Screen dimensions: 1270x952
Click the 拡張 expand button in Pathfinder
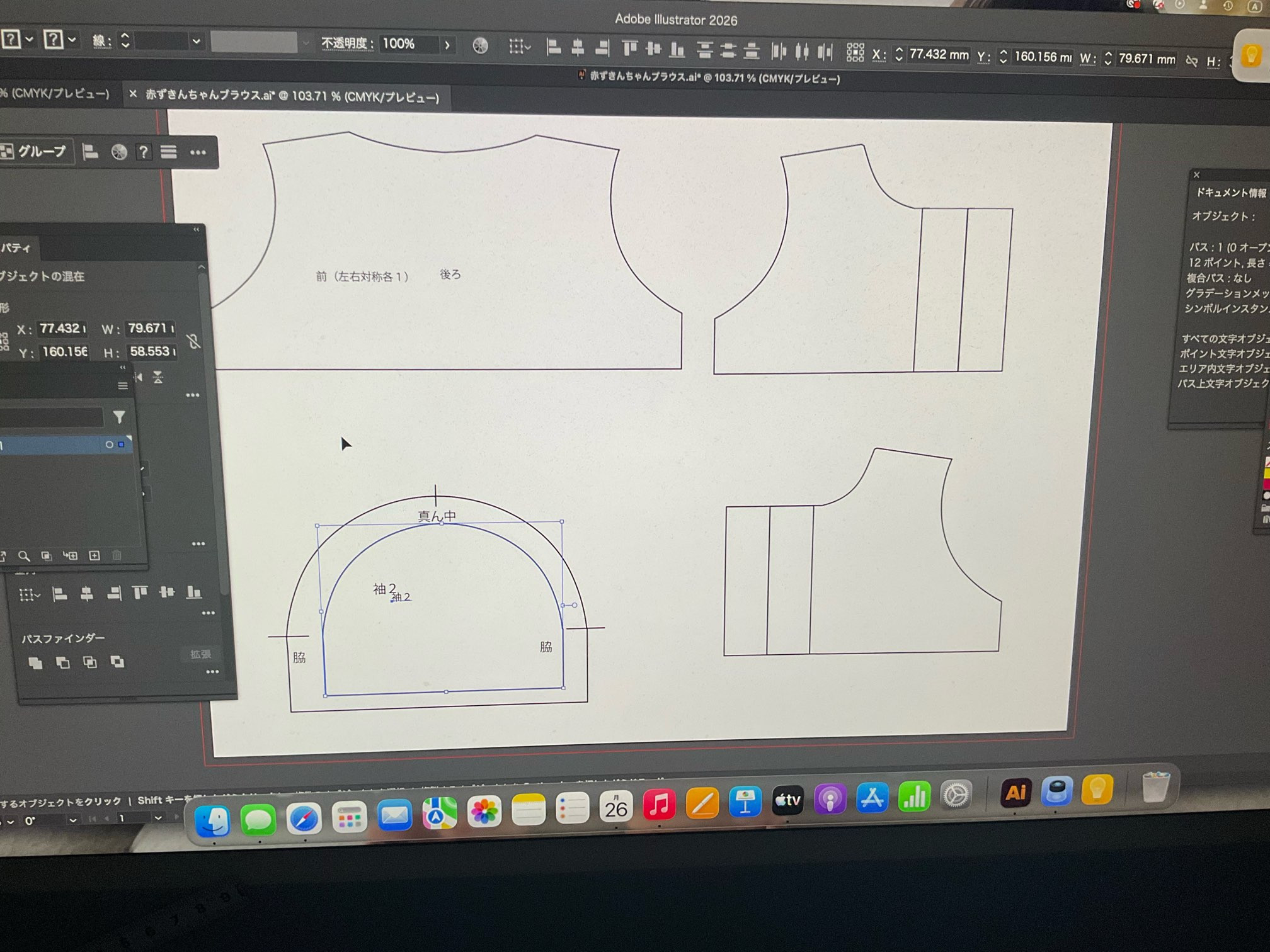(x=200, y=654)
